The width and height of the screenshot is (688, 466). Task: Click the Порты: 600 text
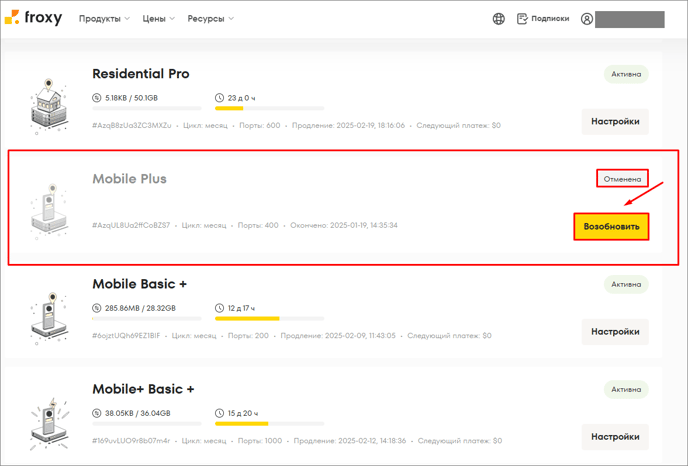pos(260,125)
